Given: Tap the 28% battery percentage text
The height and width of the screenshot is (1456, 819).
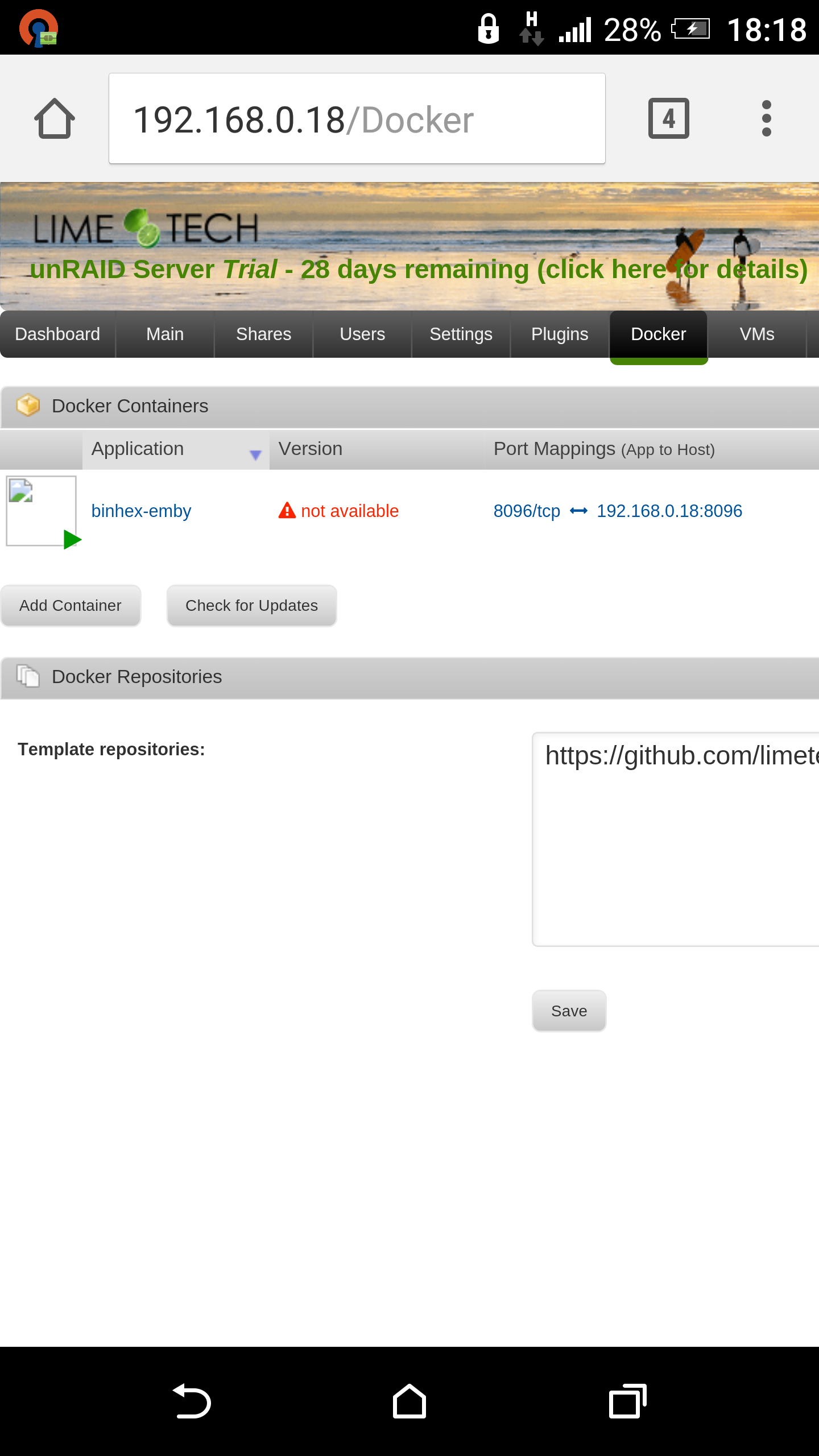Looking at the screenshot, I should pos(632,30).
